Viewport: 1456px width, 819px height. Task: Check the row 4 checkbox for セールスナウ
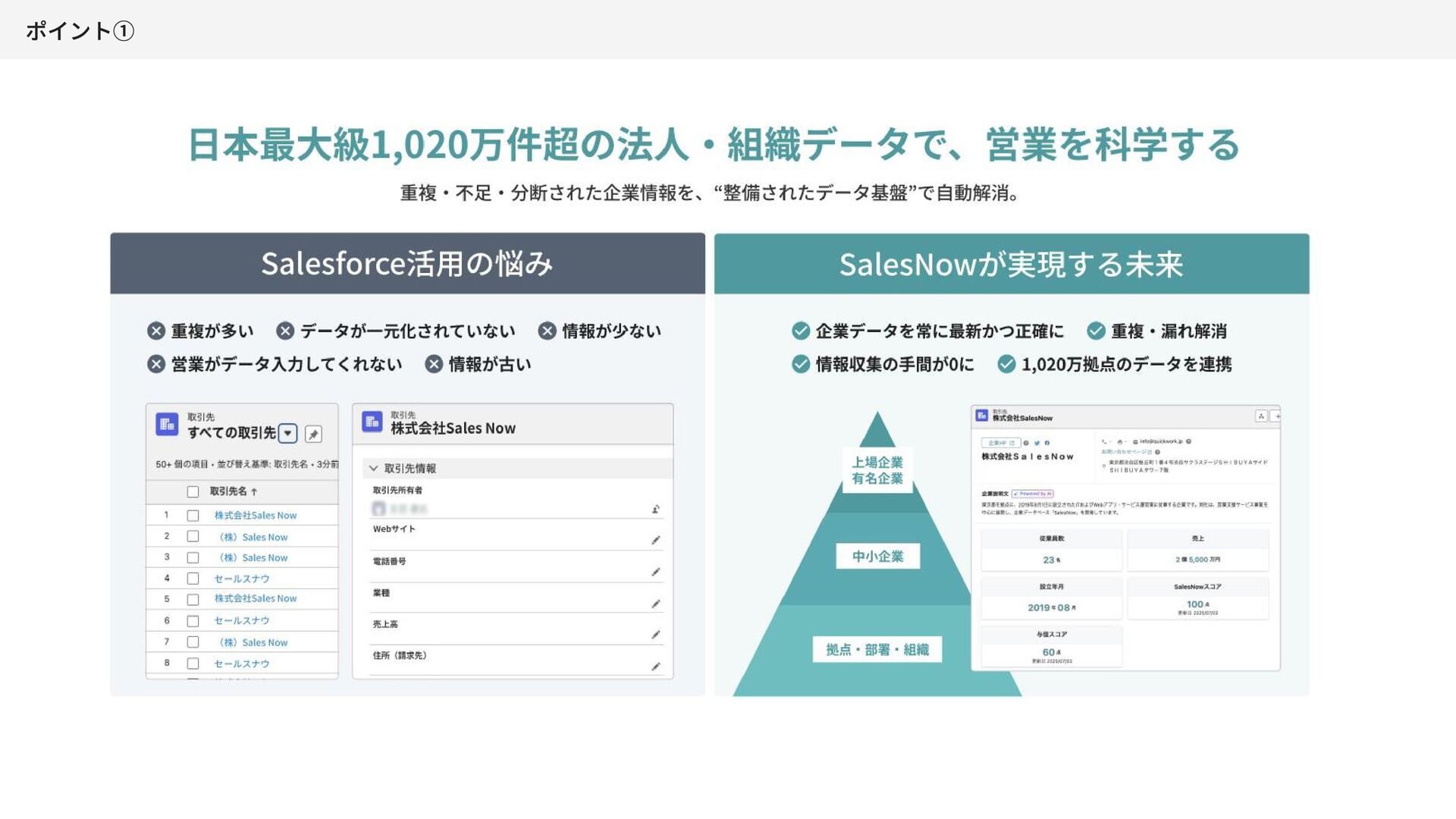pos(193,579)
